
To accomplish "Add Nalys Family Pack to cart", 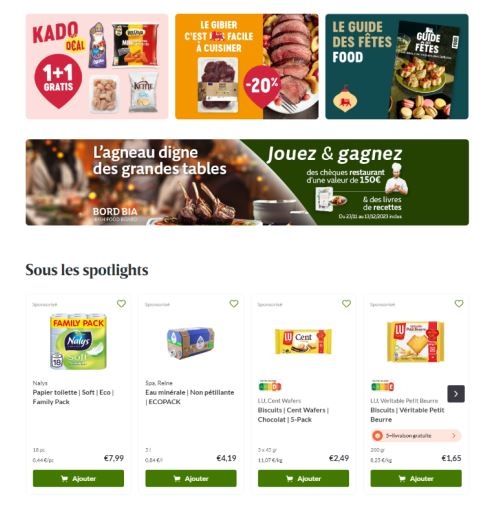I will pyautogui.click(x=78, y=478).
